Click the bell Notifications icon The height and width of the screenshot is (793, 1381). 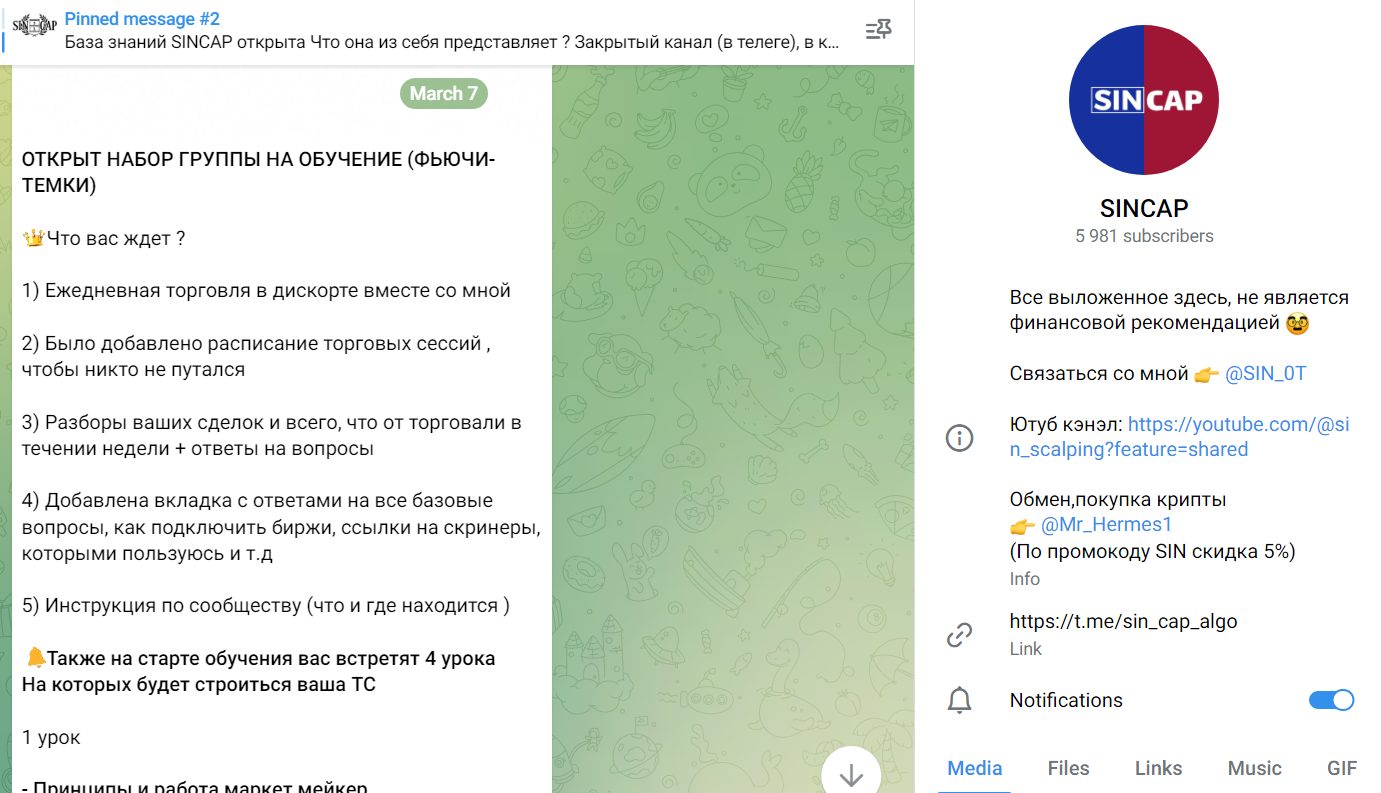pos(959,700)
